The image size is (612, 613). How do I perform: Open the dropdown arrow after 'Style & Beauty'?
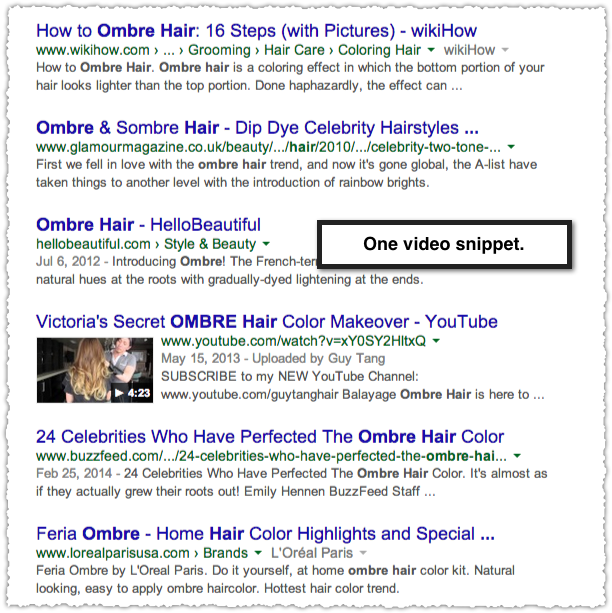[266, 244]
